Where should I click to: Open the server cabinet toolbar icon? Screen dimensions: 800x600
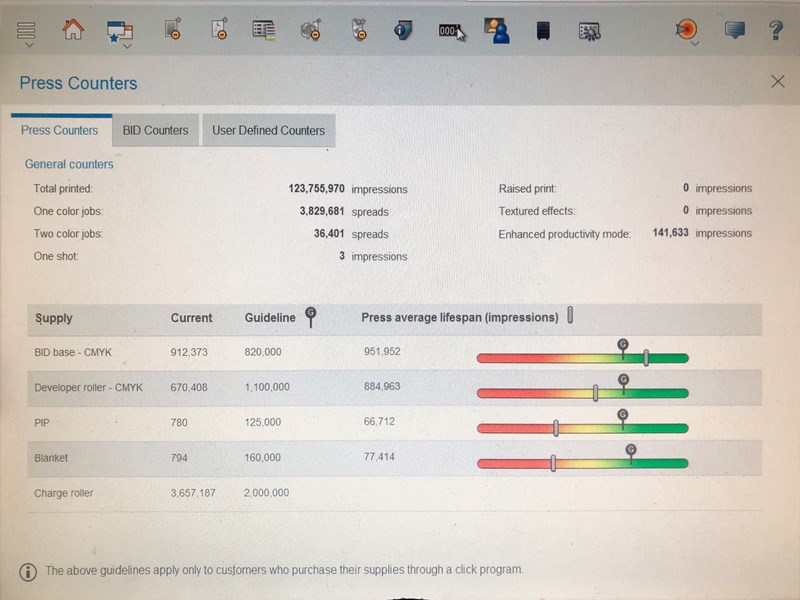tap(543, 30)
